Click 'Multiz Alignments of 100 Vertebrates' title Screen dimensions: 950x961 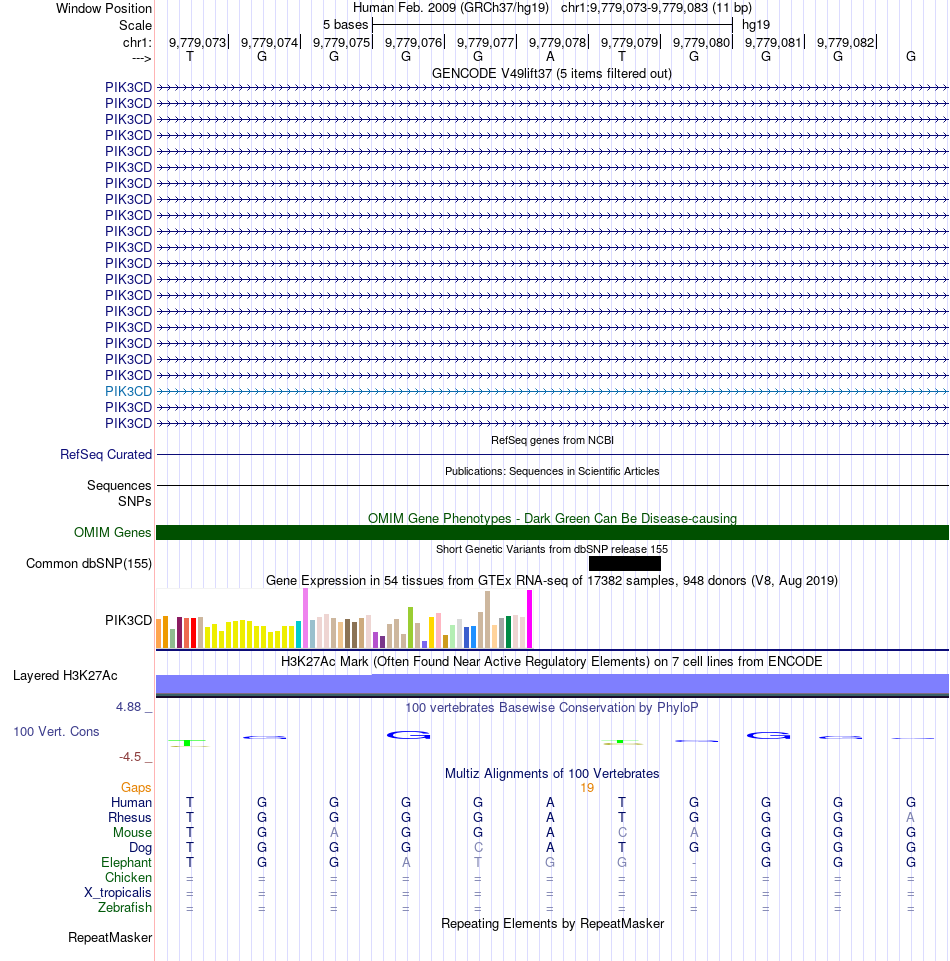[x=552, y=773]
